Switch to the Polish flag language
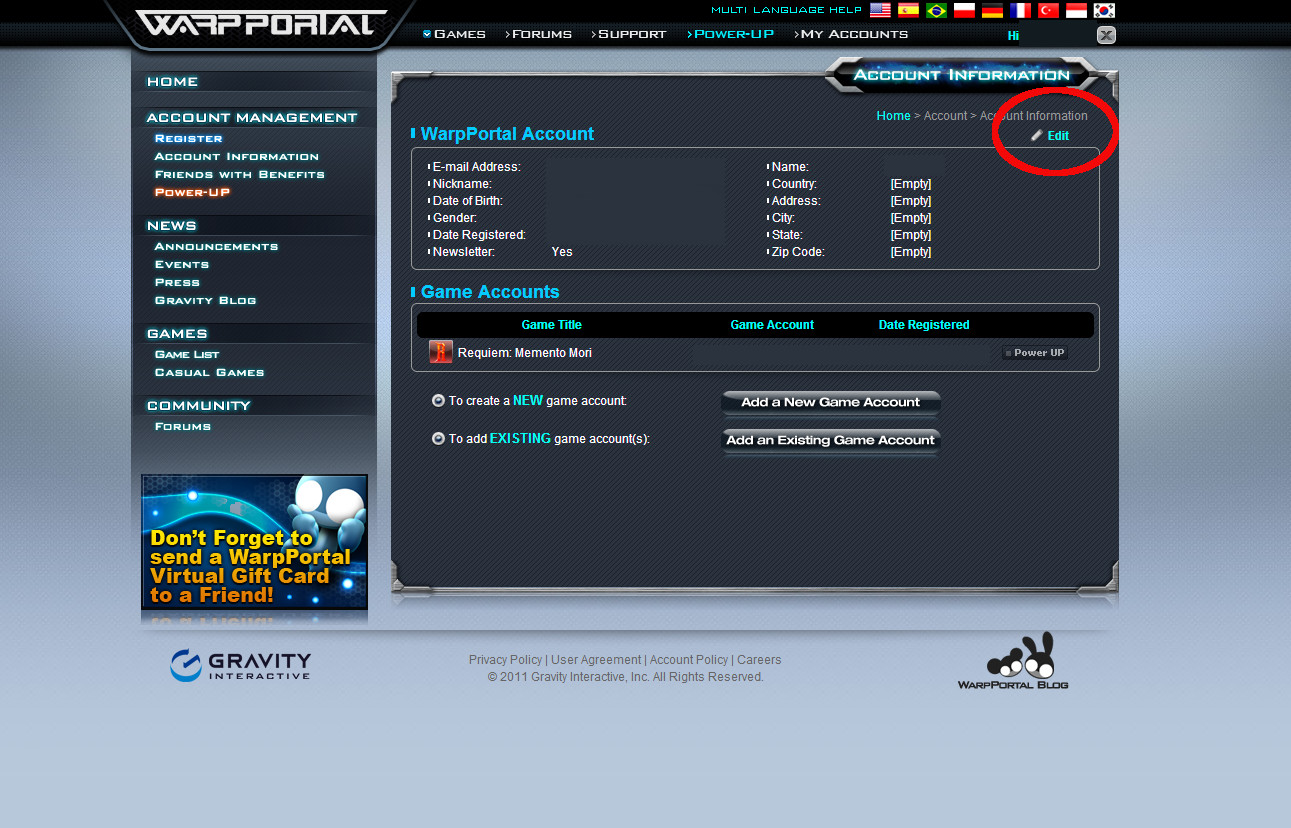Image resolution: width=1291 pixels, height=828 pixels. 964,10
